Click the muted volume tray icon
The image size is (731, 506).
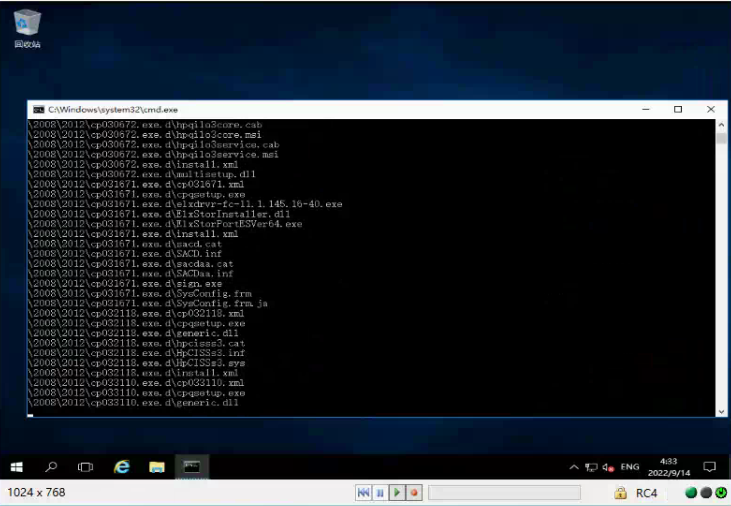[607, 467]
